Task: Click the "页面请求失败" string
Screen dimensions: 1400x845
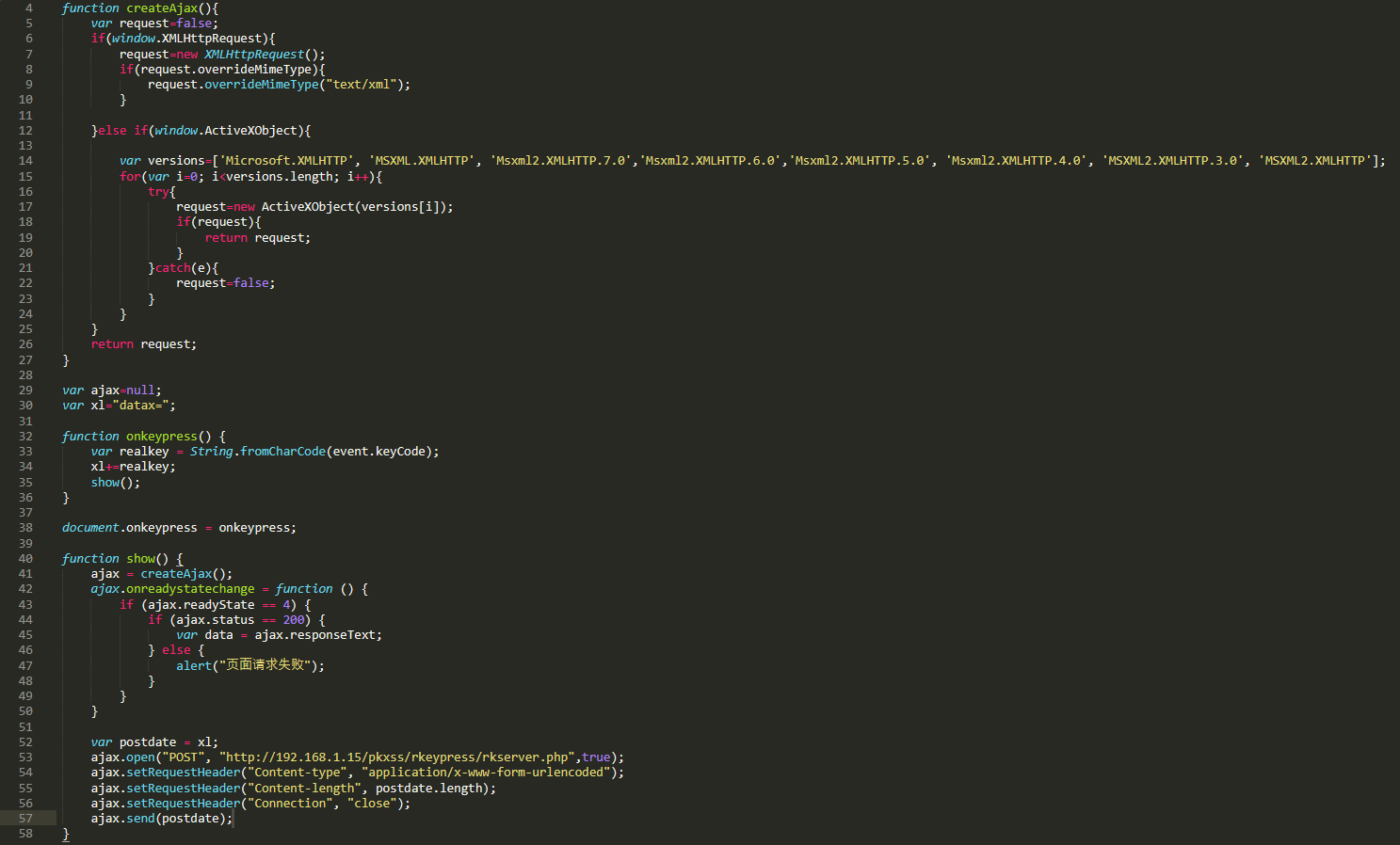Action: (x=265, y=665)
